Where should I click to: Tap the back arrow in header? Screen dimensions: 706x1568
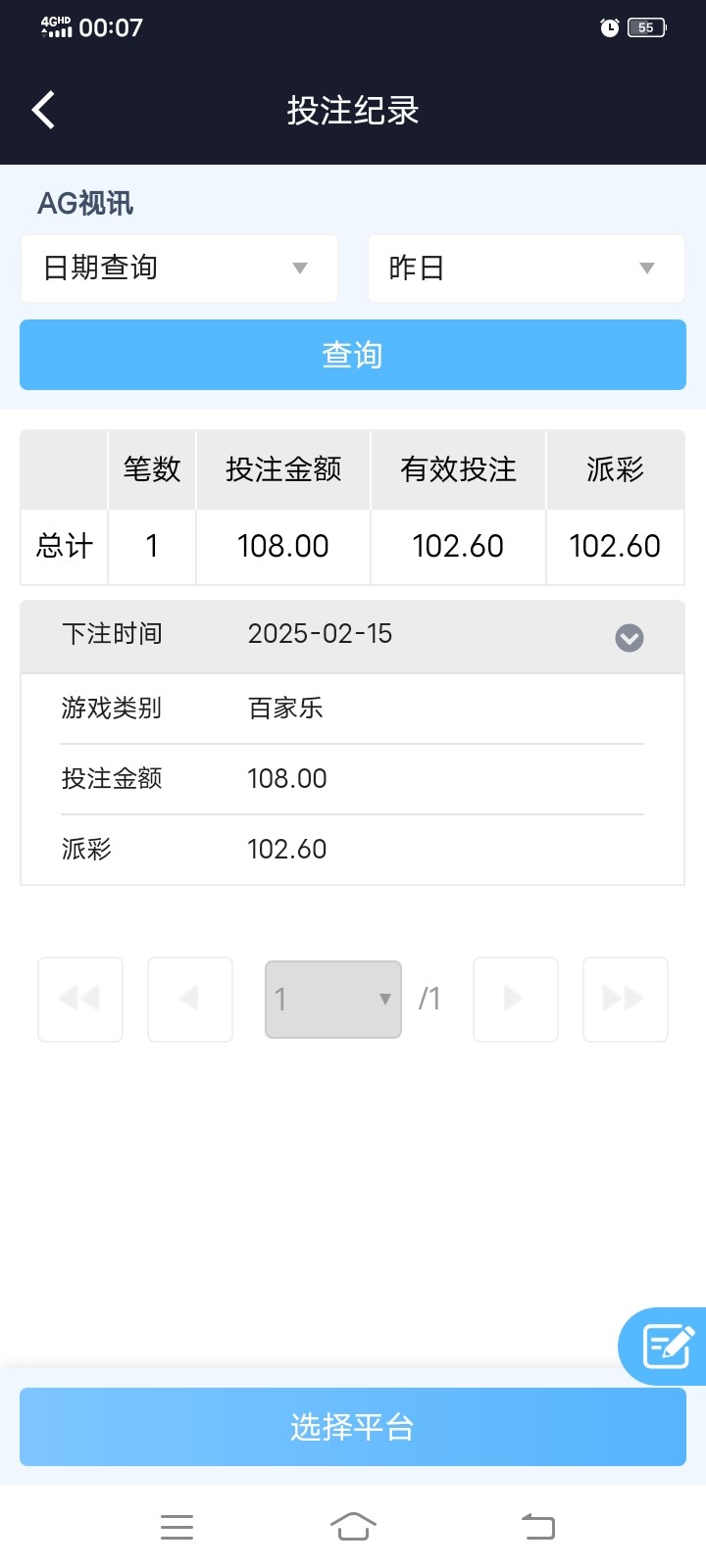[x=43, y=110]
